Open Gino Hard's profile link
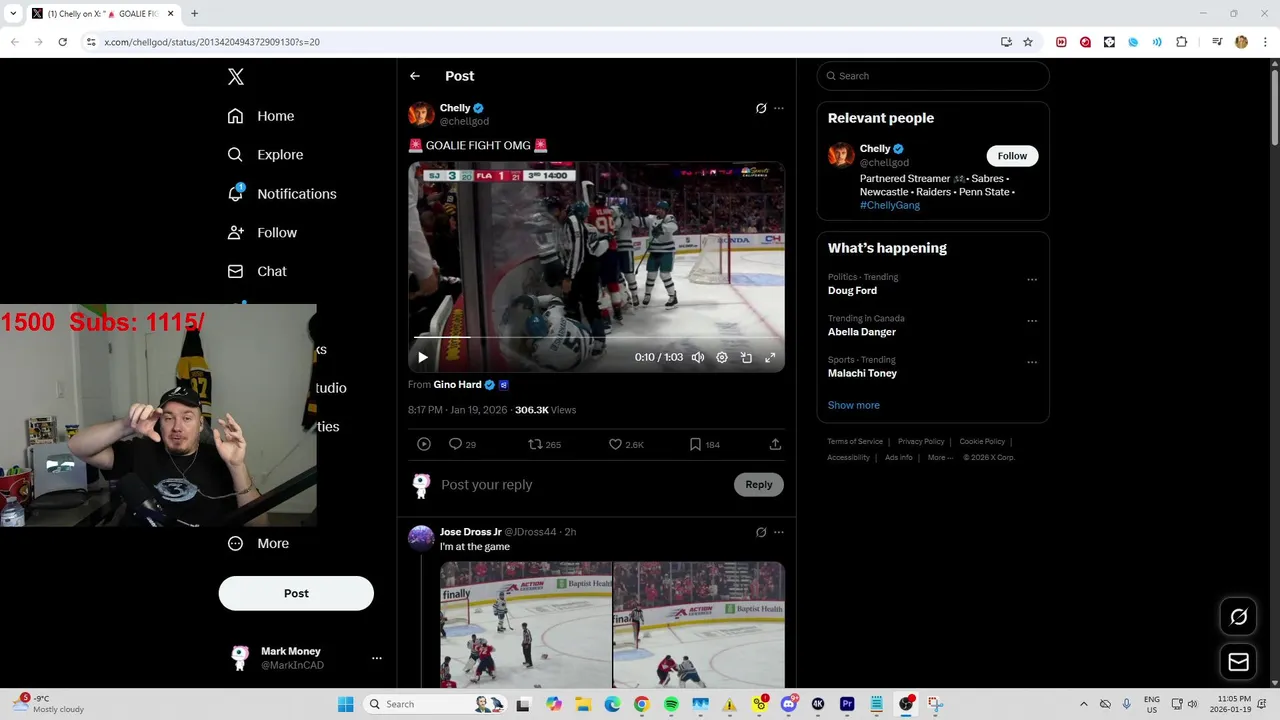 458,385
